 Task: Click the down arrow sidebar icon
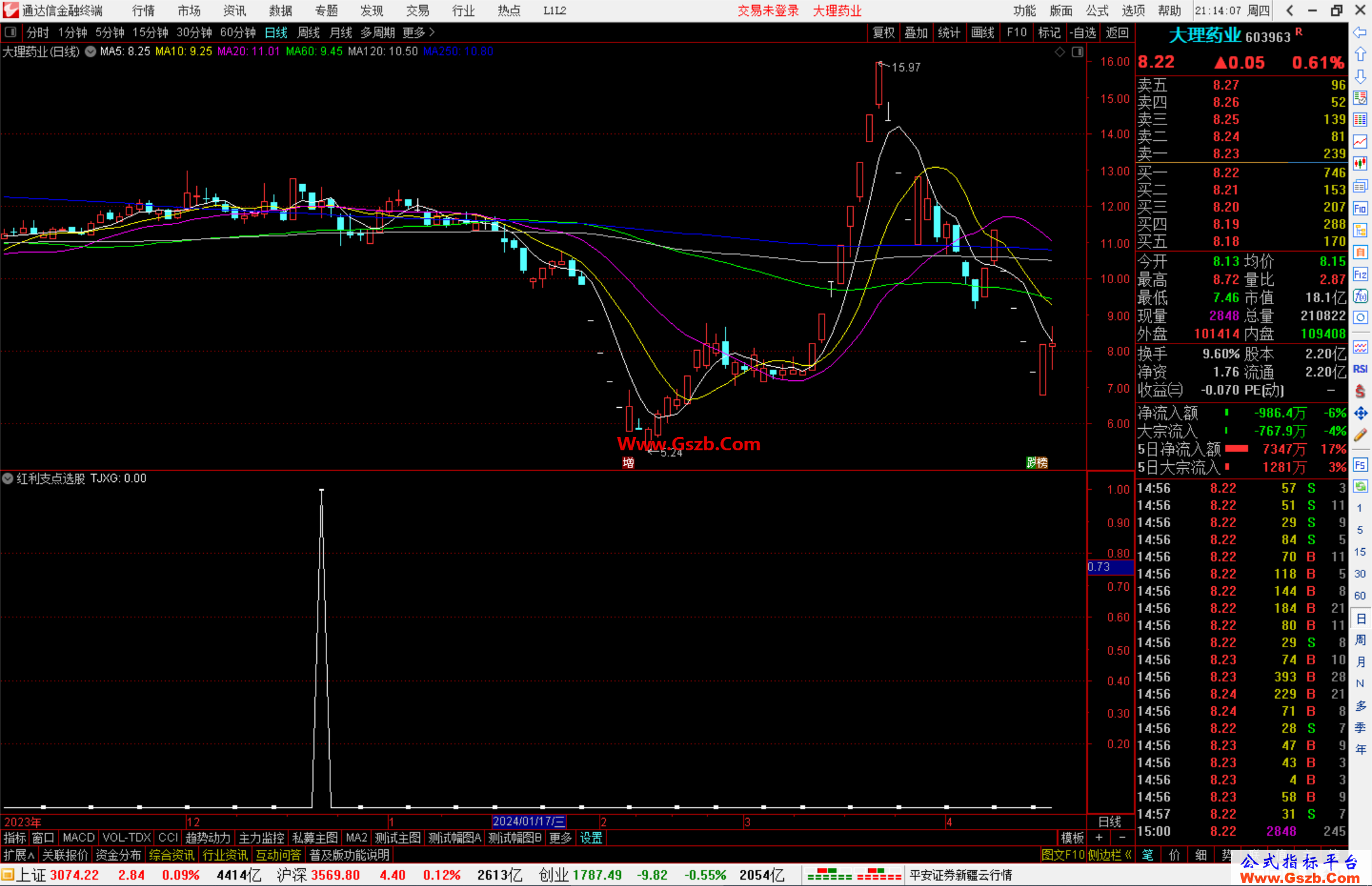tap(1360, 76)
